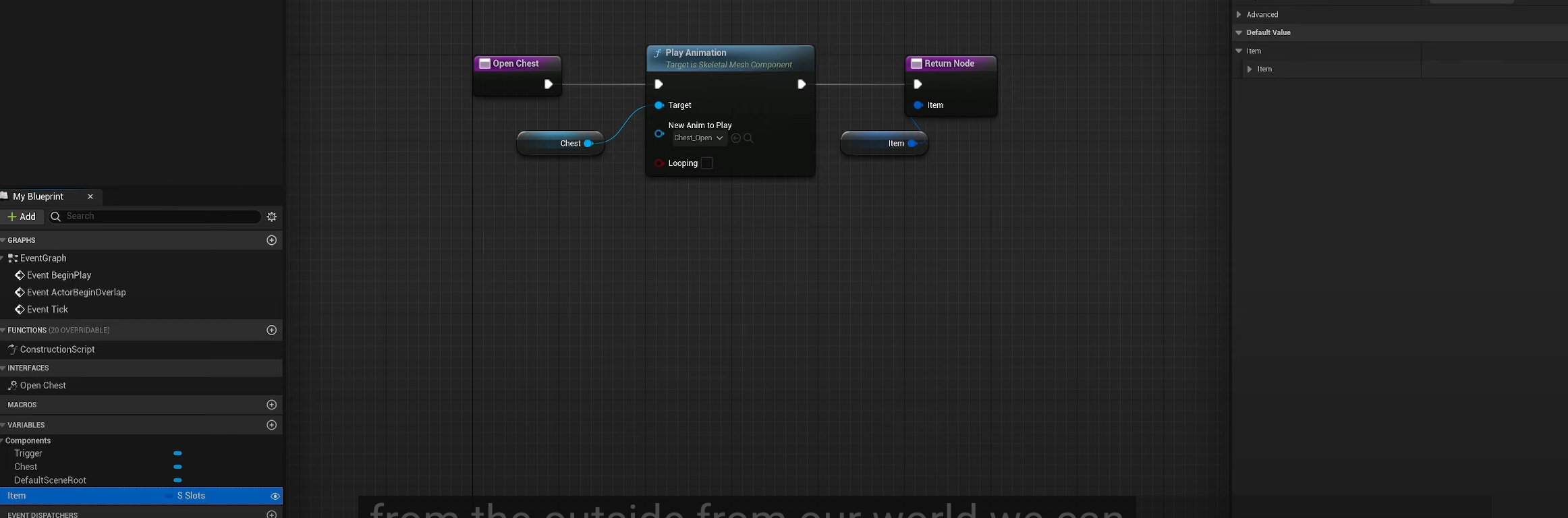The image size is (1568, 518).
Task: Collapse the GRAPHS section
Action: (x=3, y=240)
